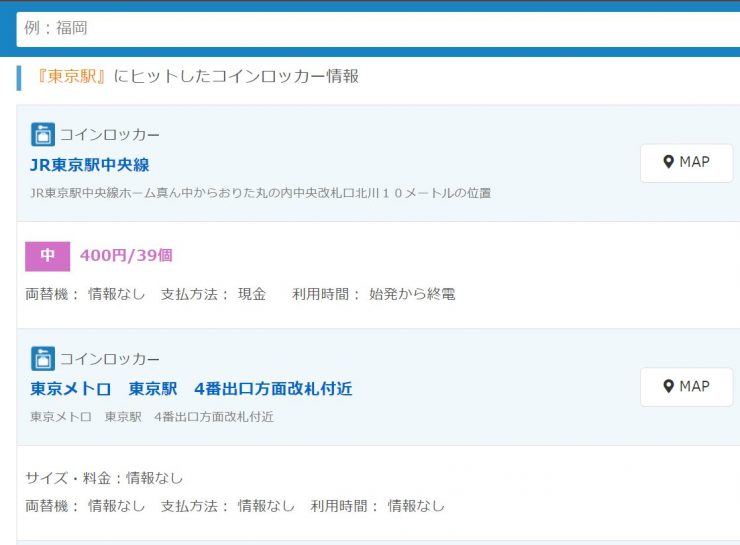The image size is (740, 545).
Task: Click the 利用時間： 始発から終電 hours text
Action: [x=373, y=294]
